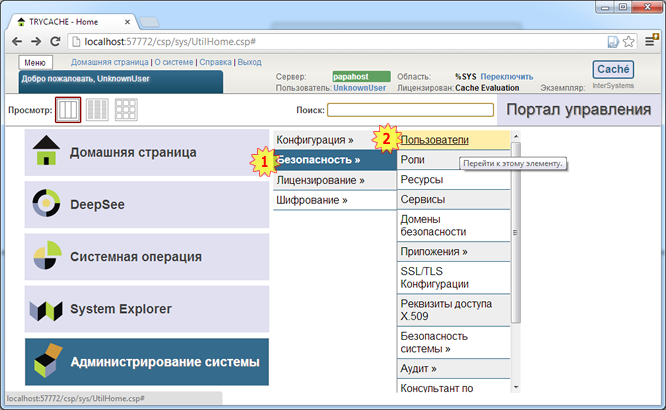This screenshot has width=666, height=410.
Task: Open the О системе link
Action: coord(174,62)
